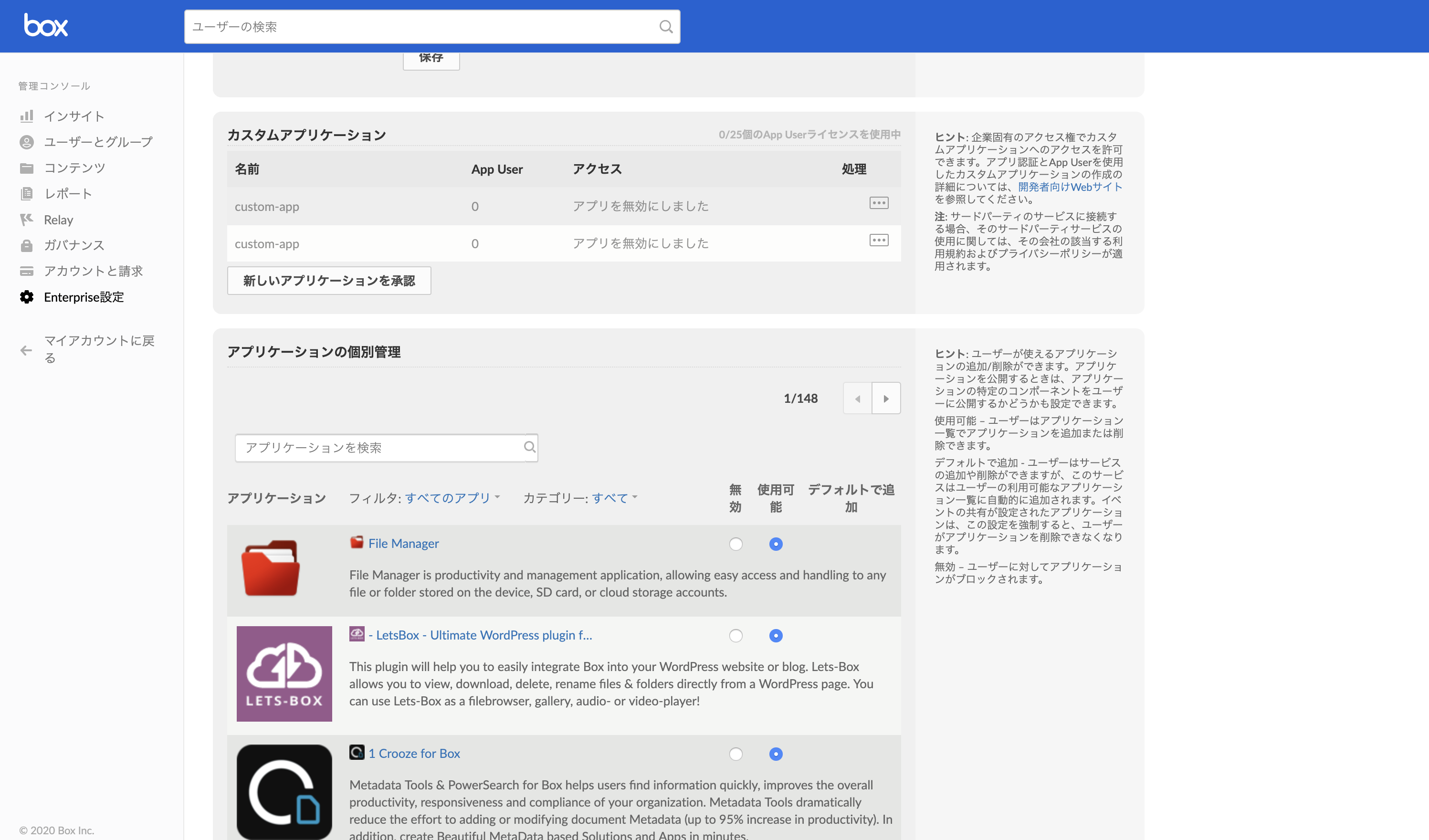Click the ガバナンス lock icon
Viewport: 1429px width, 840px height.
click(x=27, y=245)
